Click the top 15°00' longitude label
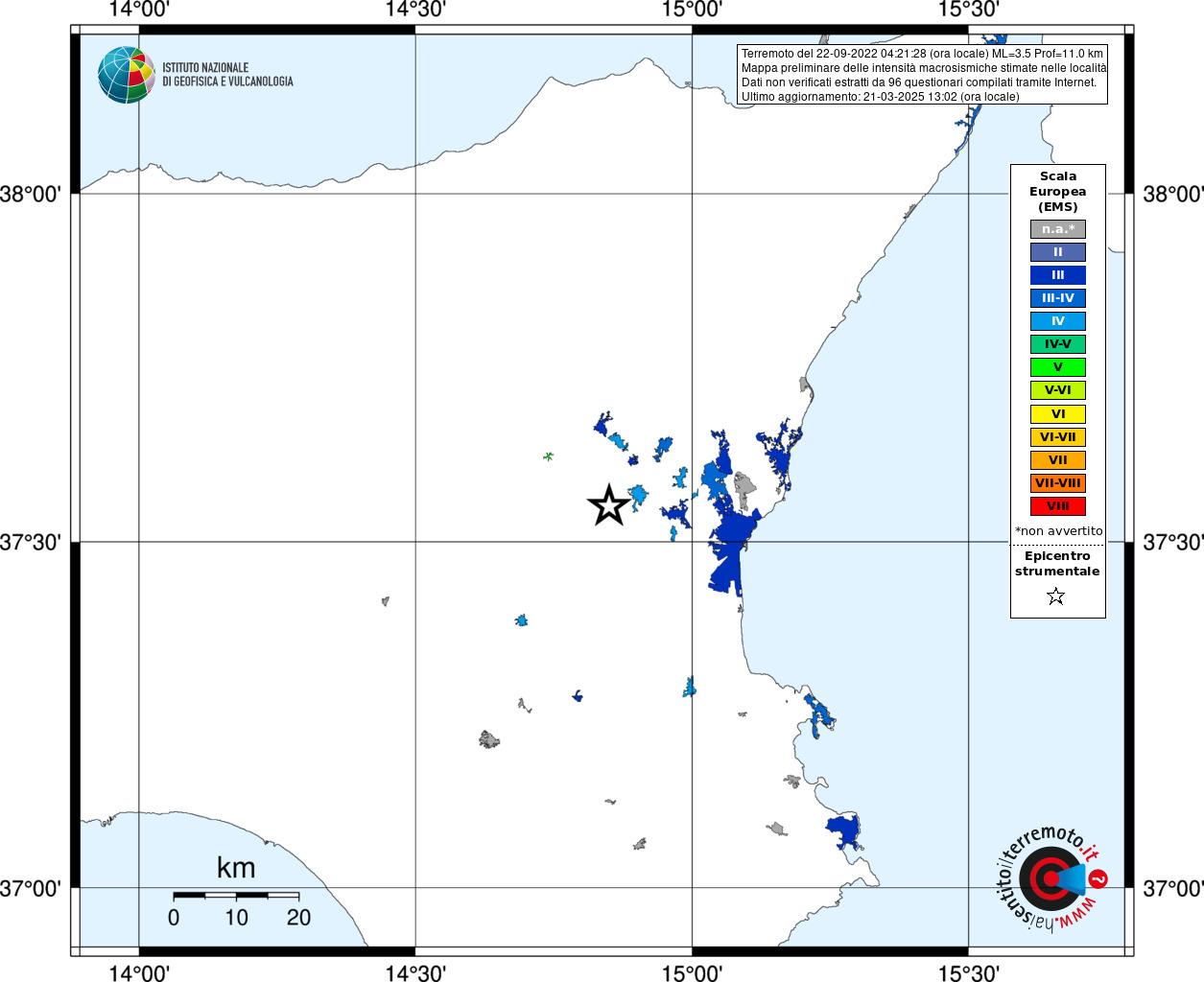The image size is (1204, 982). [692, 10]
